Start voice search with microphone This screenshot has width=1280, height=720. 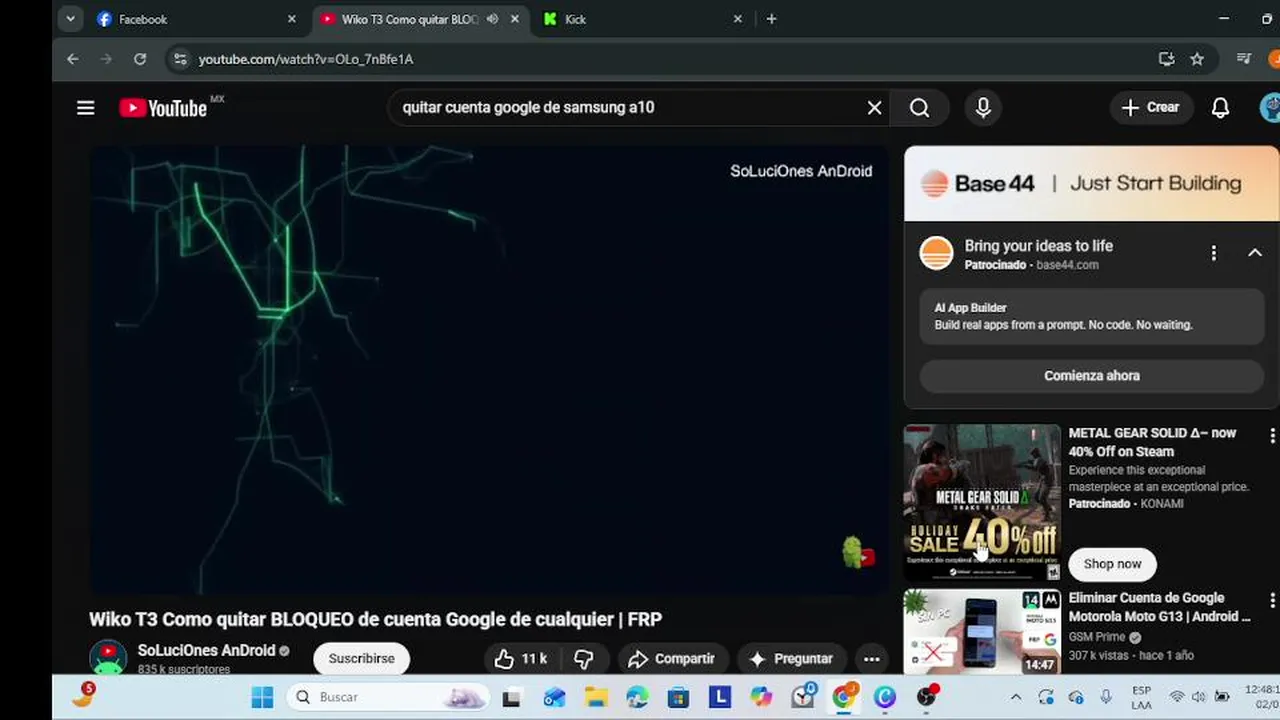[x=983, y=108]
